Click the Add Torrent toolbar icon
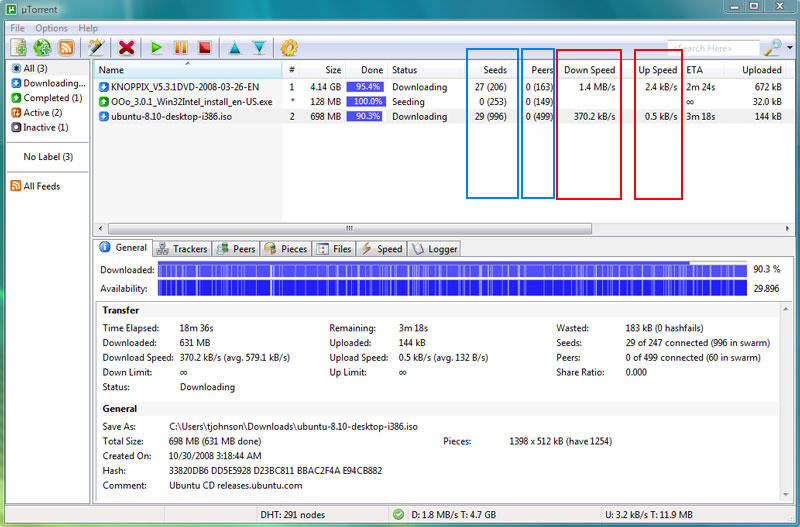The image size is (800, 527). (x=19, y=47)
